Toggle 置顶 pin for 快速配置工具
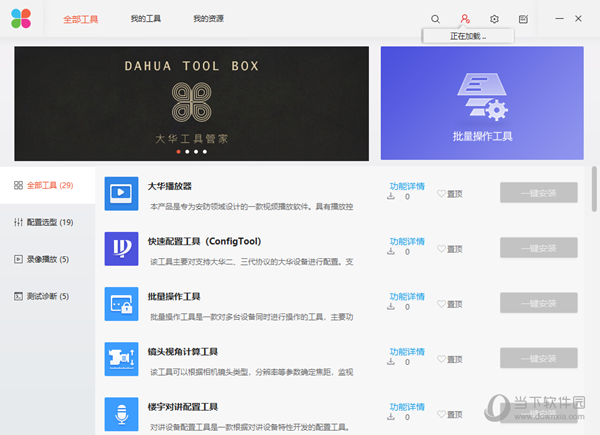The image size is (600, 435). click(450, 249)
